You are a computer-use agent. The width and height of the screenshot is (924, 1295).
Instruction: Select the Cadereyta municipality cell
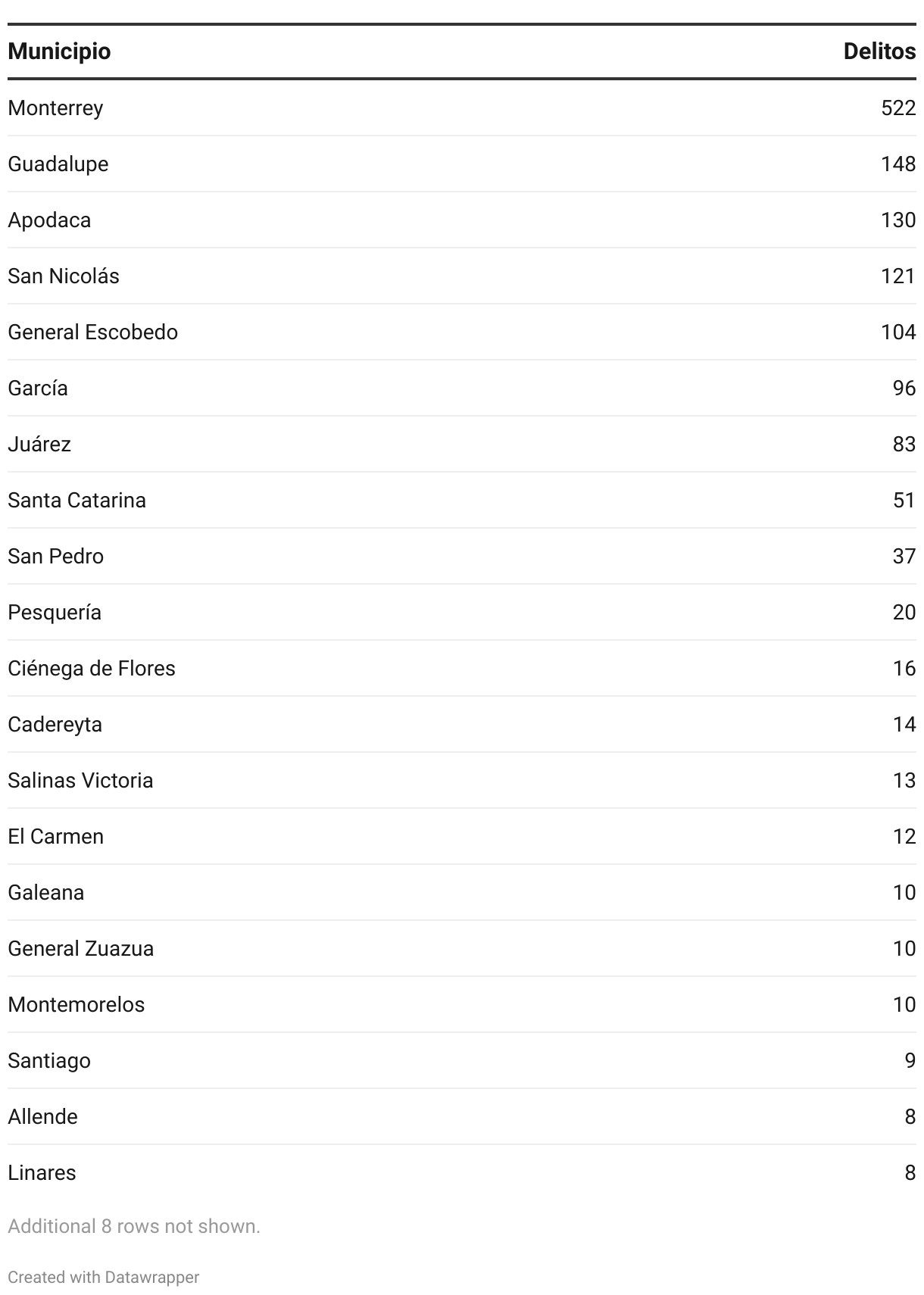tap(55, 725)
